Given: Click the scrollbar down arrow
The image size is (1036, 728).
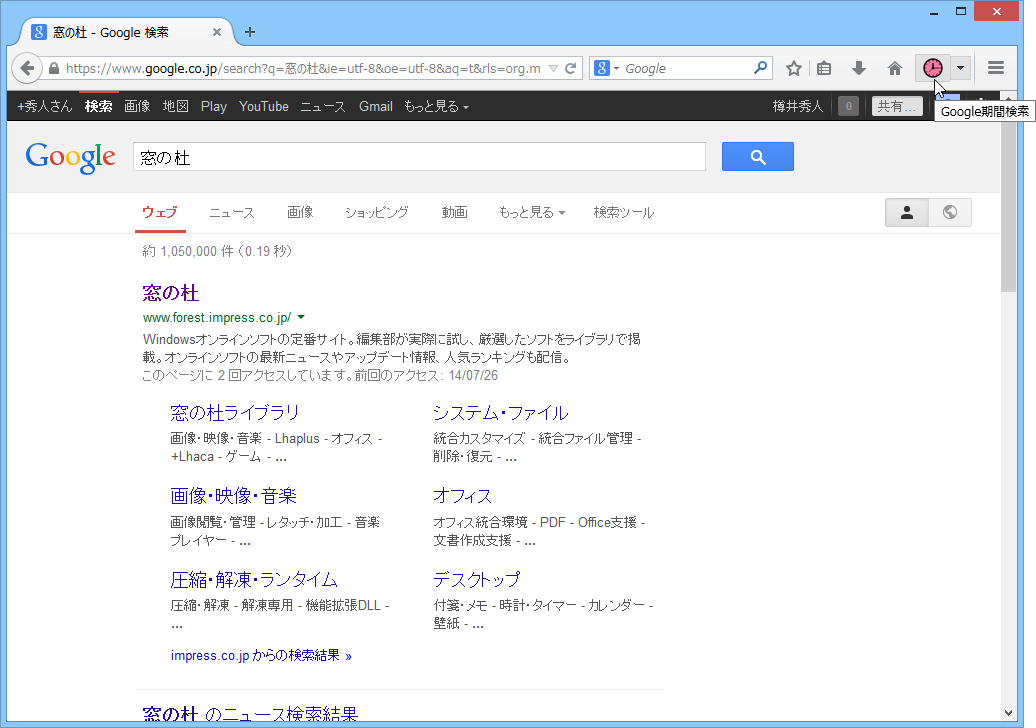Looking at the screenshot, I should 1008,713.
